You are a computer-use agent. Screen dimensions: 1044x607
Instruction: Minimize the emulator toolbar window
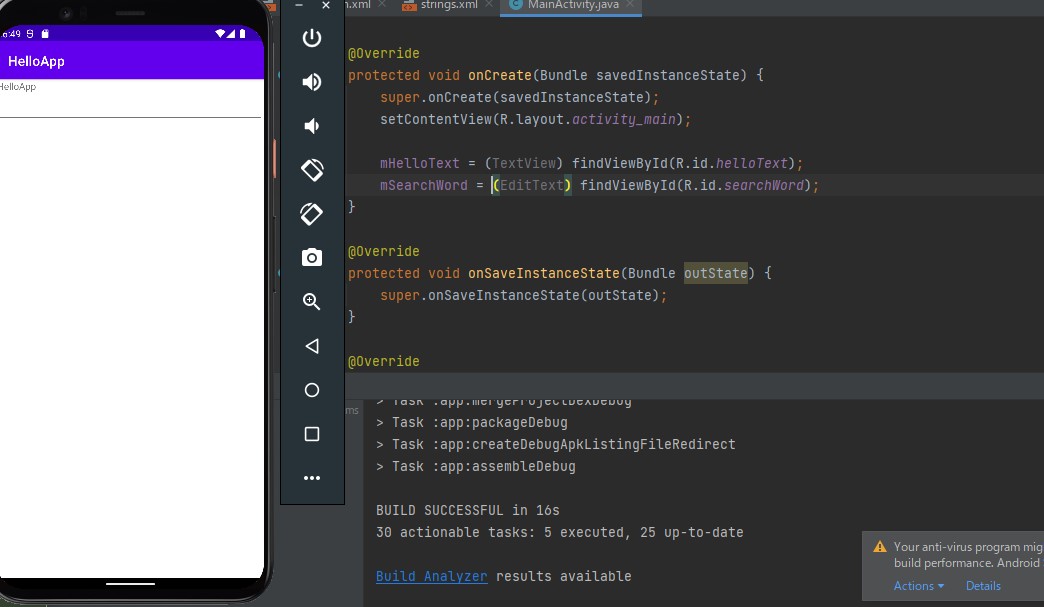pyautogui.click(x=299, y=5)
